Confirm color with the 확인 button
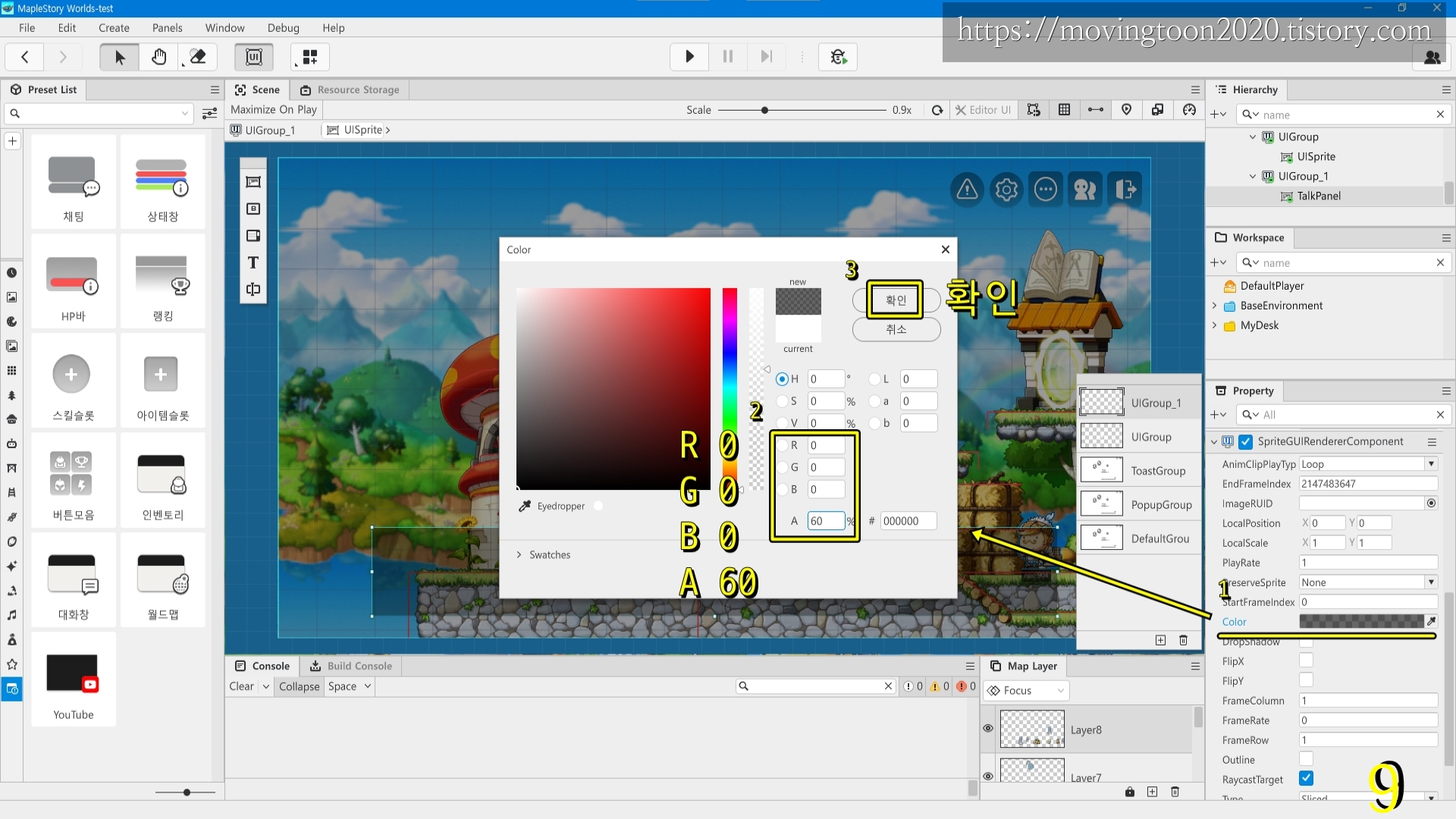1456x819 pixels. (x=896, y=300)
